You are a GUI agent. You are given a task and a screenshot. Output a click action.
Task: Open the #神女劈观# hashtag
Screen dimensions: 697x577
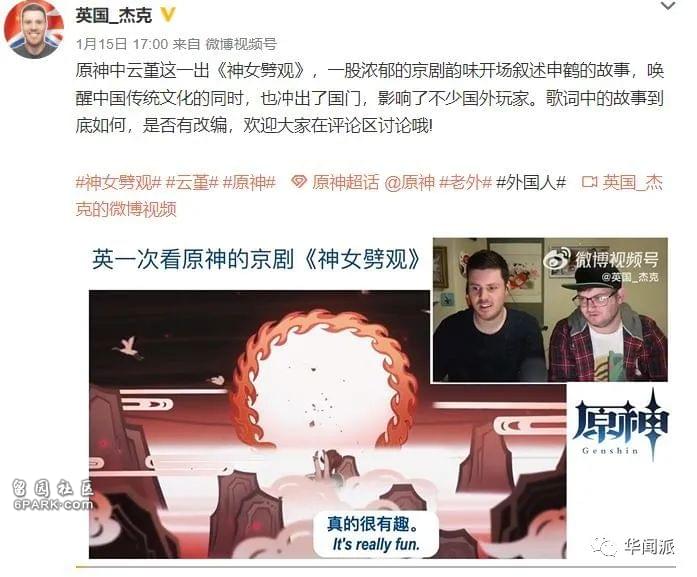pos(118,183)
